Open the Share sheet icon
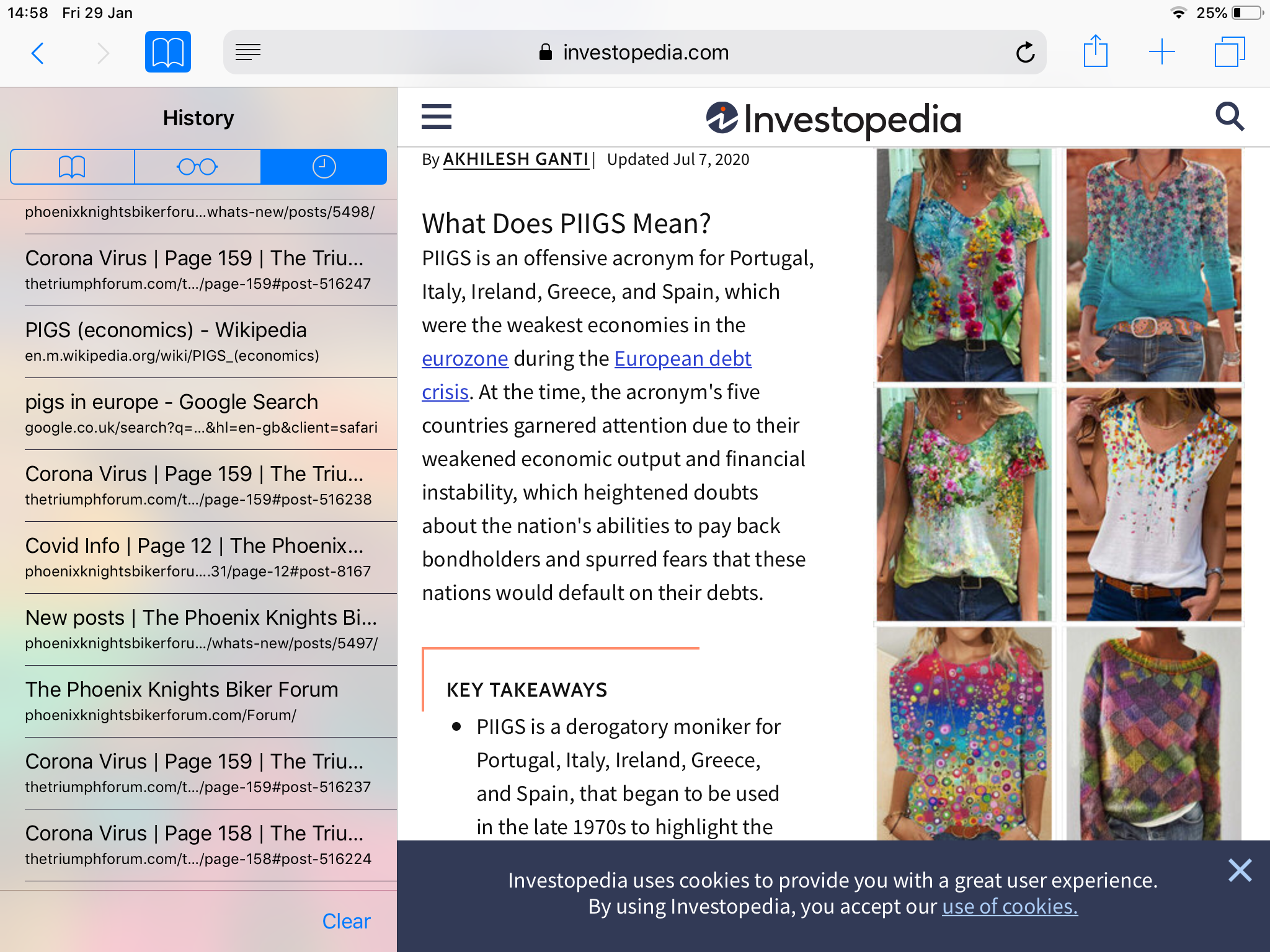The image size is (1270, 952). point(1095,52)
